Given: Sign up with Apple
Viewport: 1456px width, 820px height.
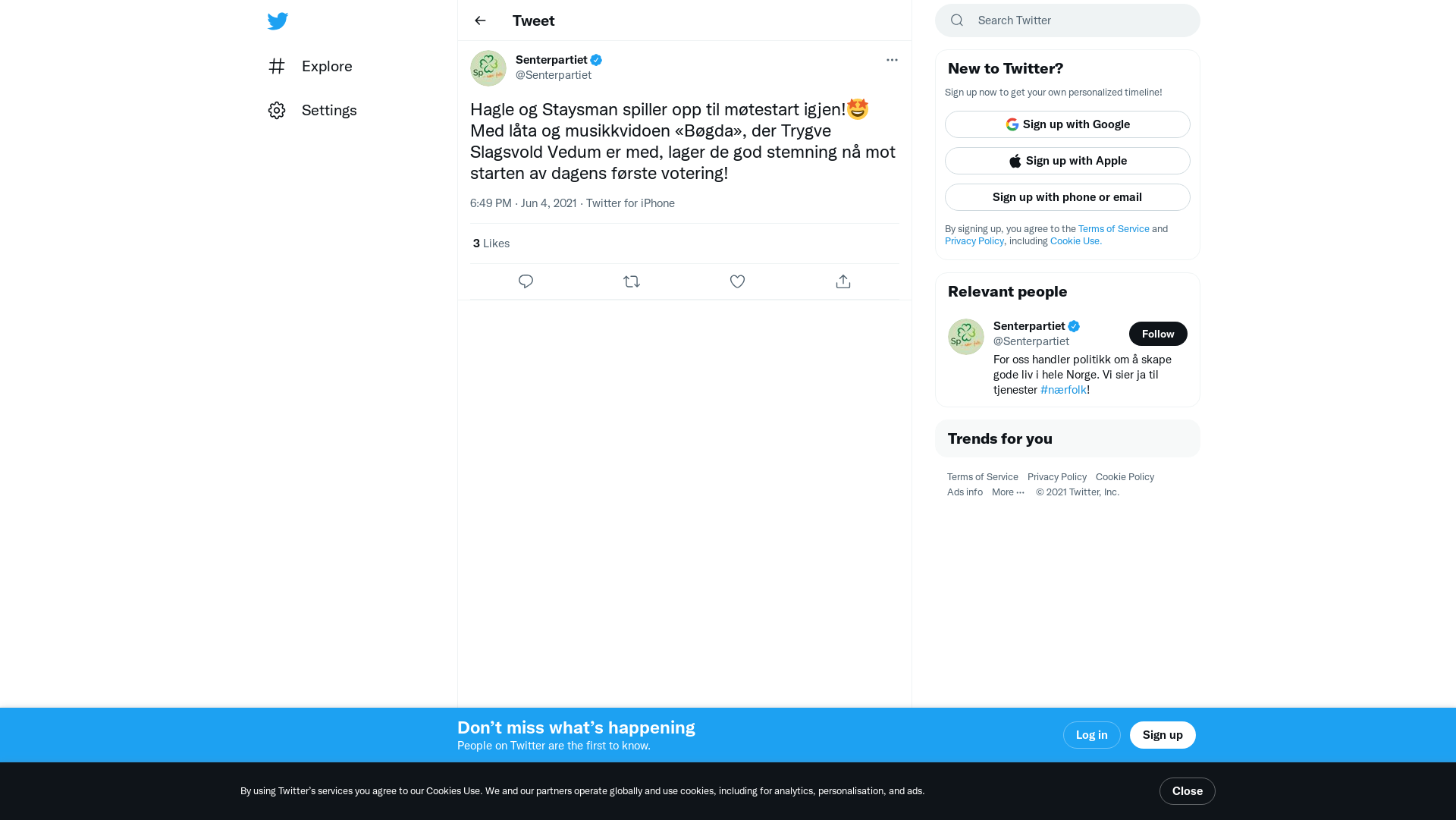Looking at the screenshot, I should [x=1068, y=161].
